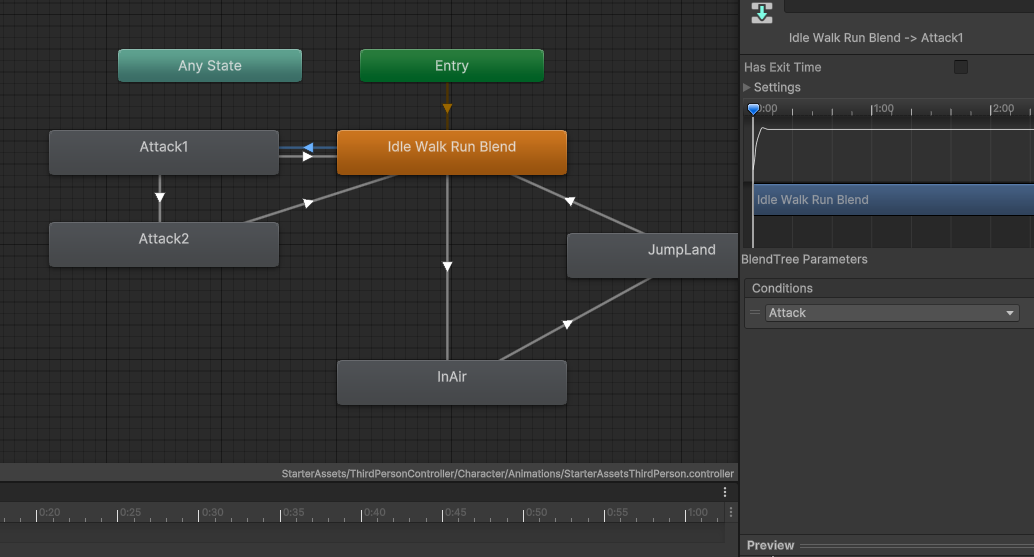This screenshot has width=1034, height=557.
Task: Select the InAir state node
Action: pos(452,382)
